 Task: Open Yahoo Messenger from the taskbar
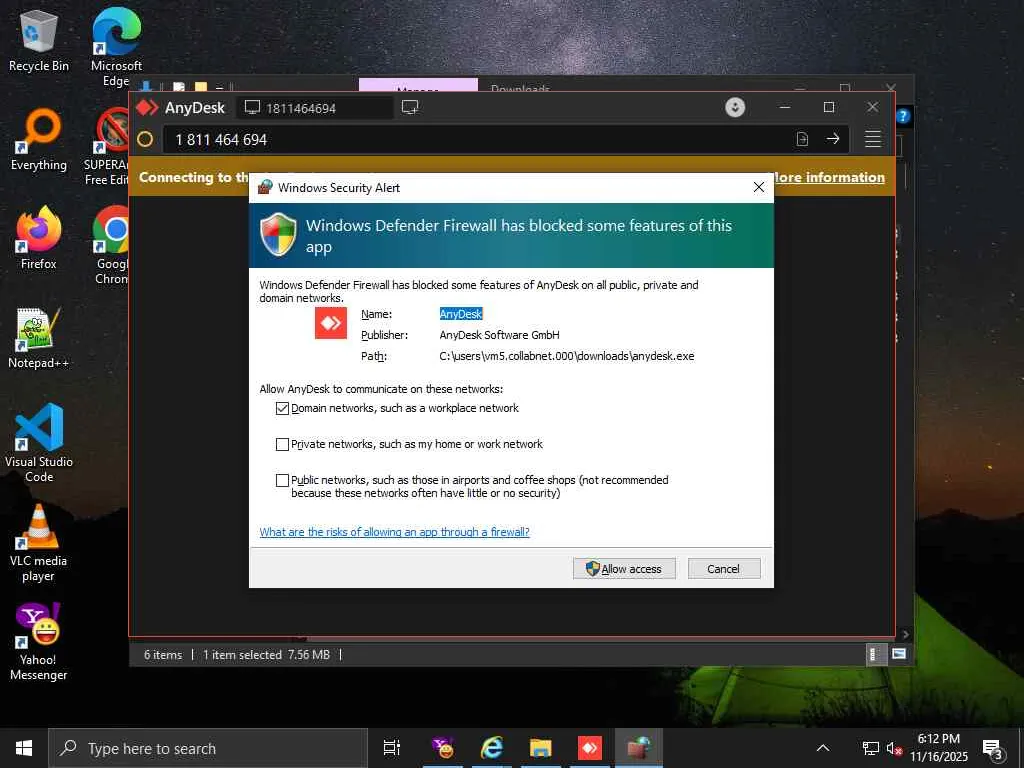443,748
